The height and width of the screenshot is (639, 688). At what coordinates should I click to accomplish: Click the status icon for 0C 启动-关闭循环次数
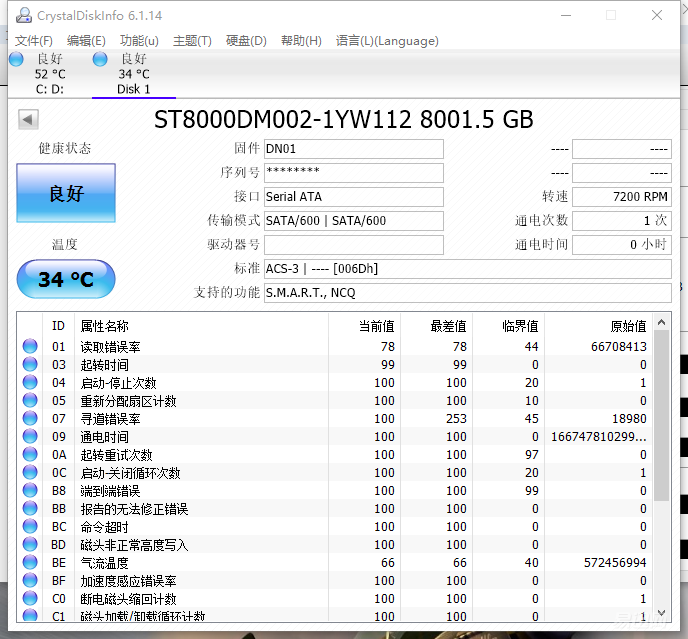coord(30,472)
